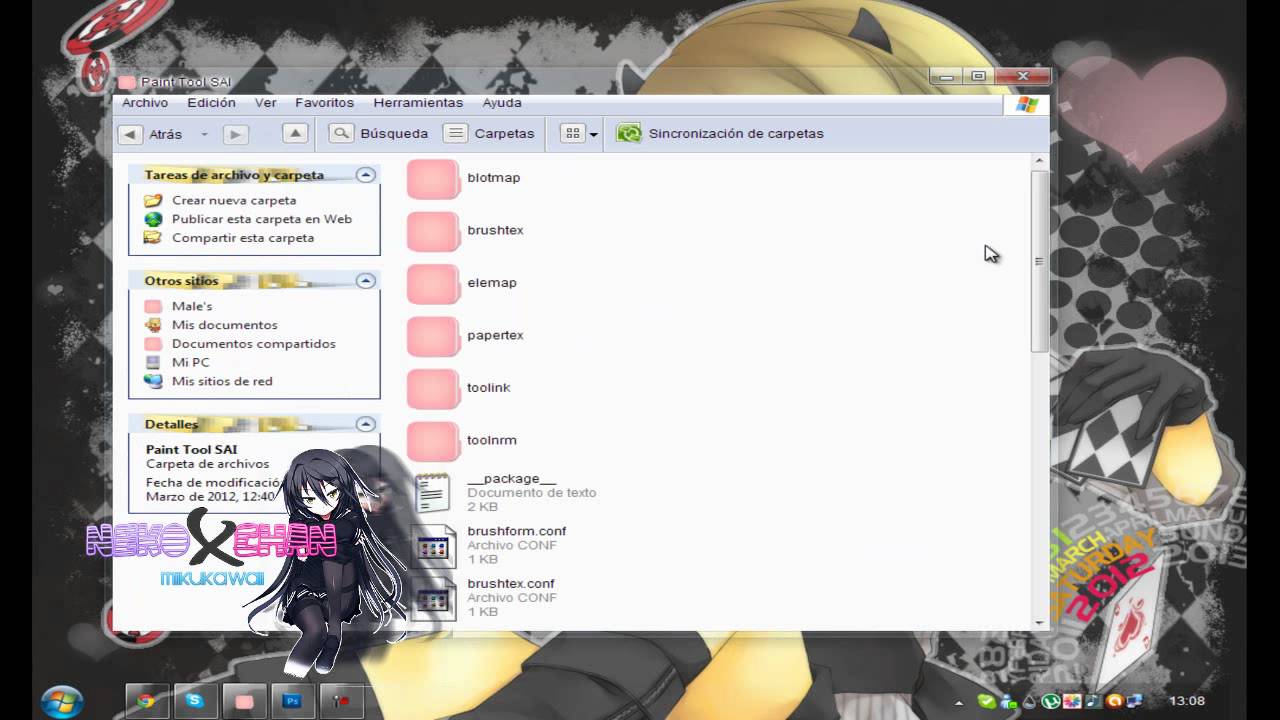Go forward with the forward arrow
This screenshot has width=1280, height=720.
tap(235, 134)
